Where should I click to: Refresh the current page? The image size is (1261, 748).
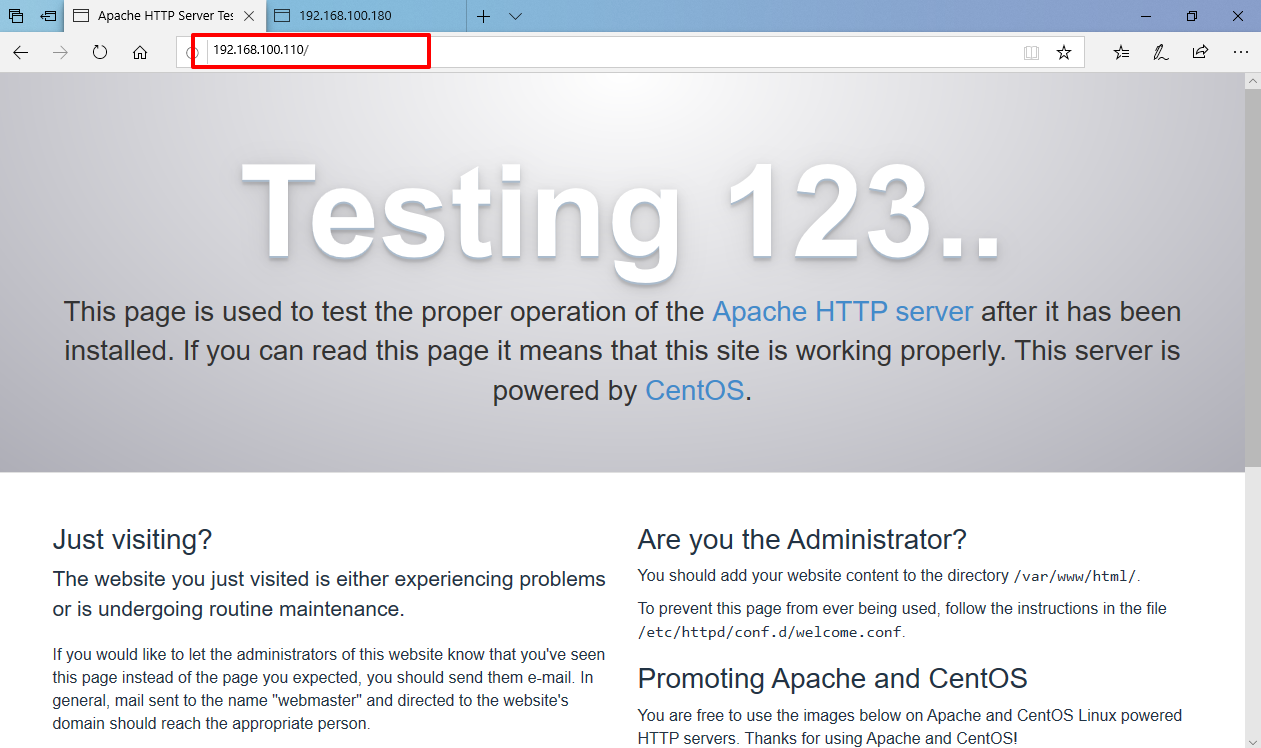[x=100, y=52]
